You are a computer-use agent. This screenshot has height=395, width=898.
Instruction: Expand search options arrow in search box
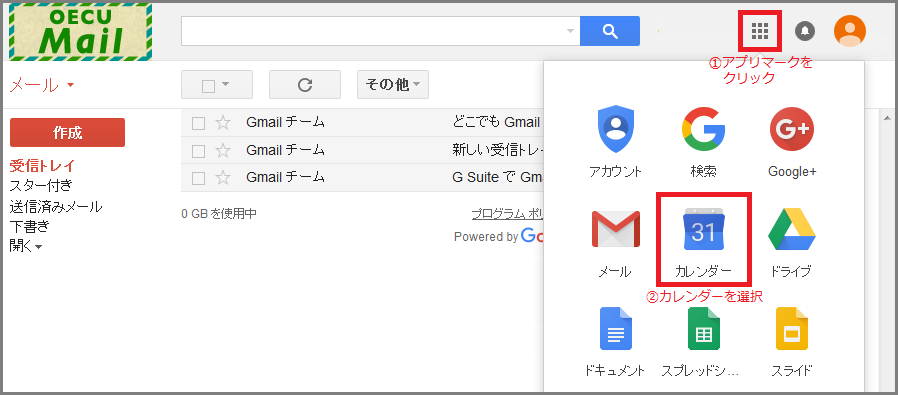coord(570,30)
